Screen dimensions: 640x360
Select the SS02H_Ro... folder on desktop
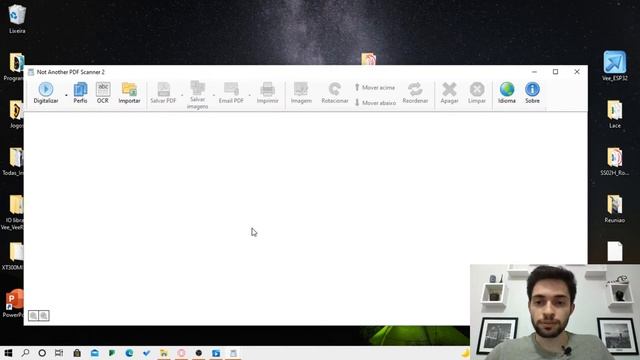coord(614,161)
